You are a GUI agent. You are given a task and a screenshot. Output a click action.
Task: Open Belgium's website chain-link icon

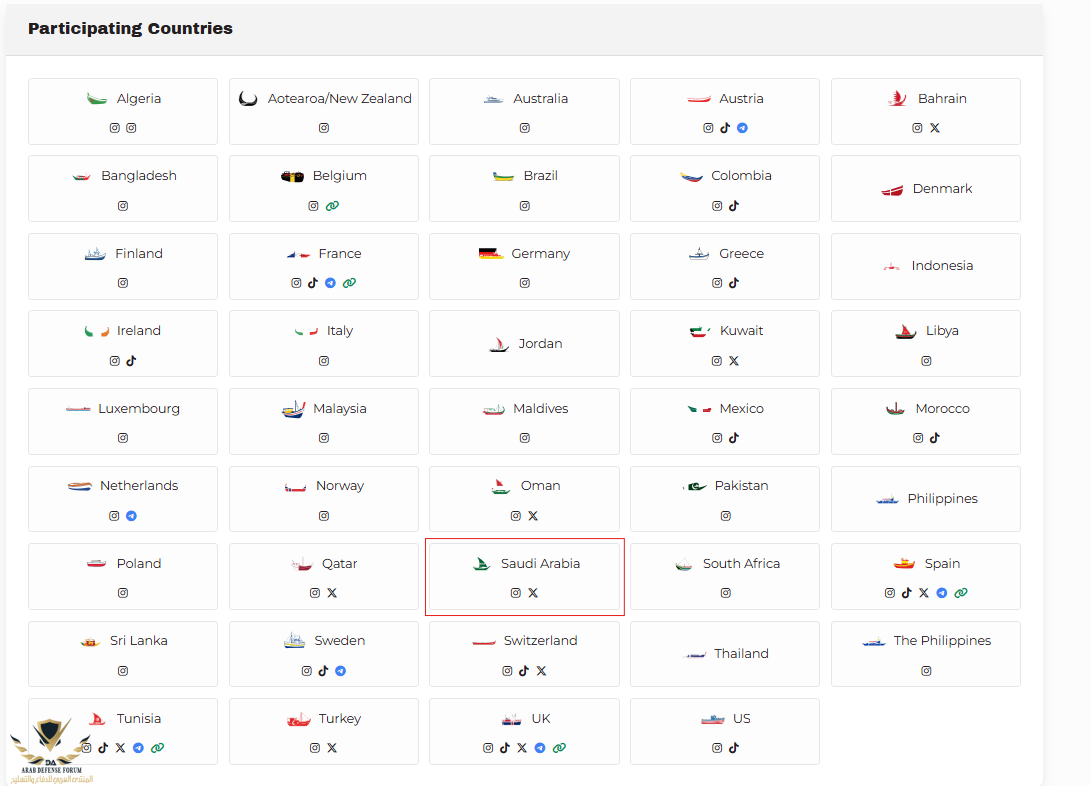tap(332, 206)
